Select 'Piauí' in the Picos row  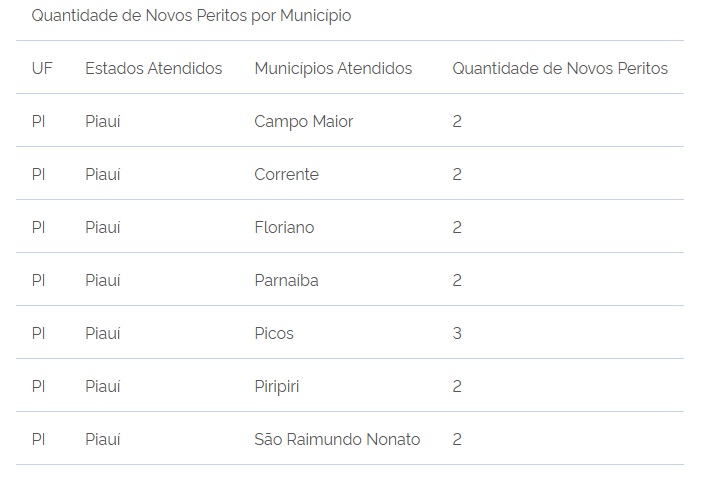click(x=103, y=333)
